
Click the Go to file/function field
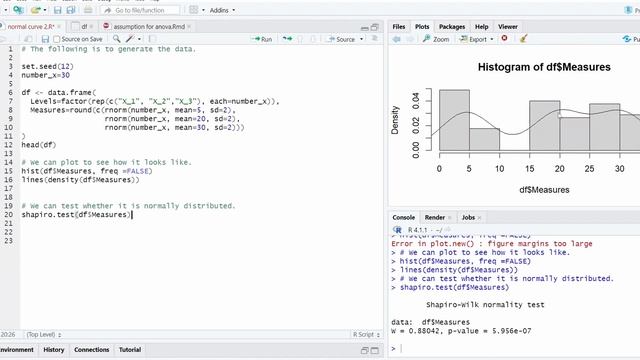click(140, 10)
